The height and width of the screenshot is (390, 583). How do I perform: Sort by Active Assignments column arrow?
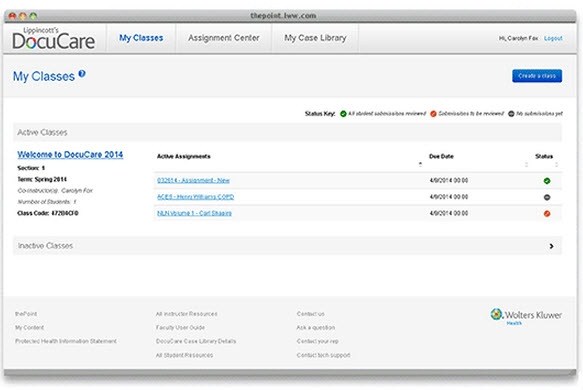tap(420, 164)
